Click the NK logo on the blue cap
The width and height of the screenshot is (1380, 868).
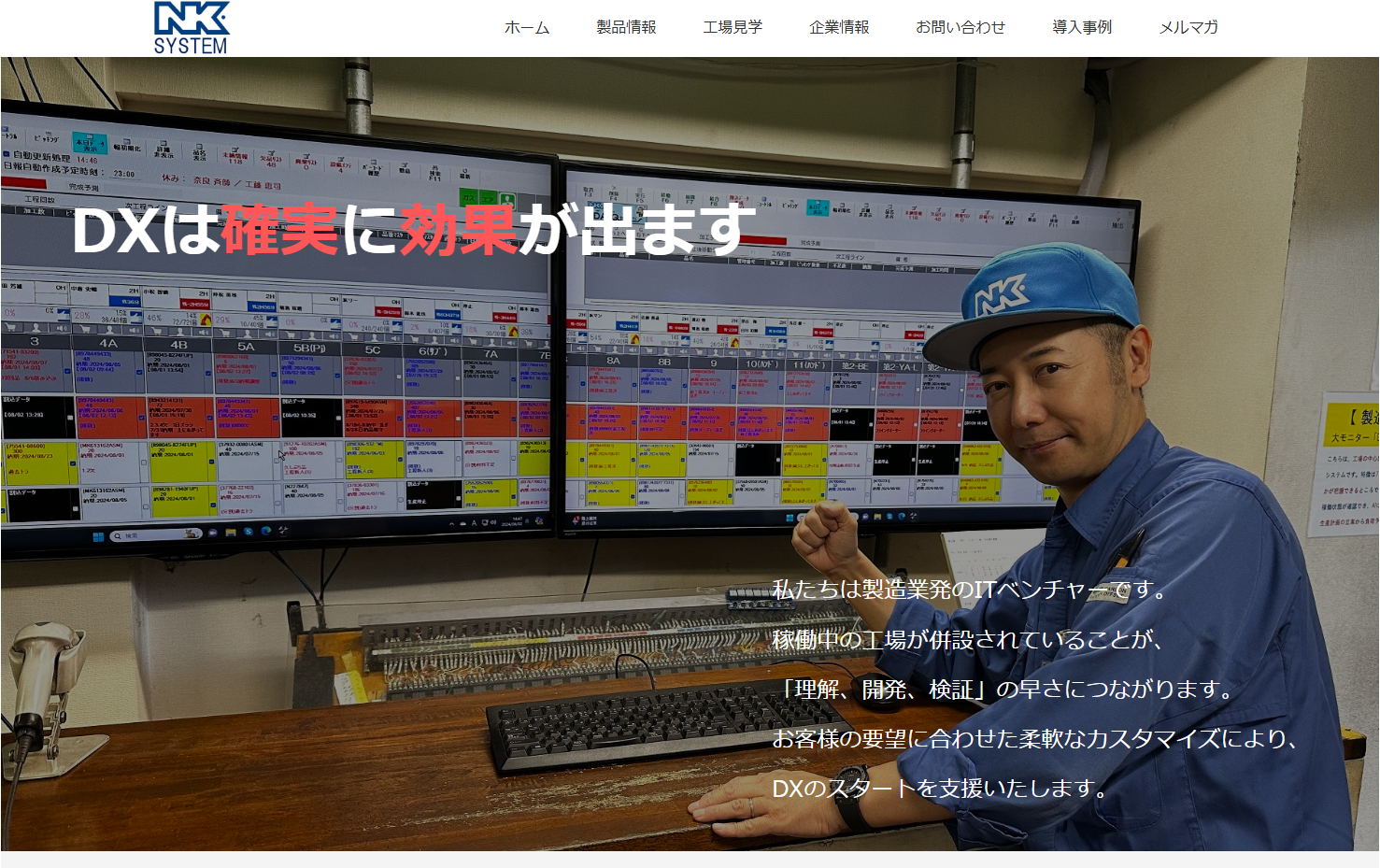[x=1000, y=296]
